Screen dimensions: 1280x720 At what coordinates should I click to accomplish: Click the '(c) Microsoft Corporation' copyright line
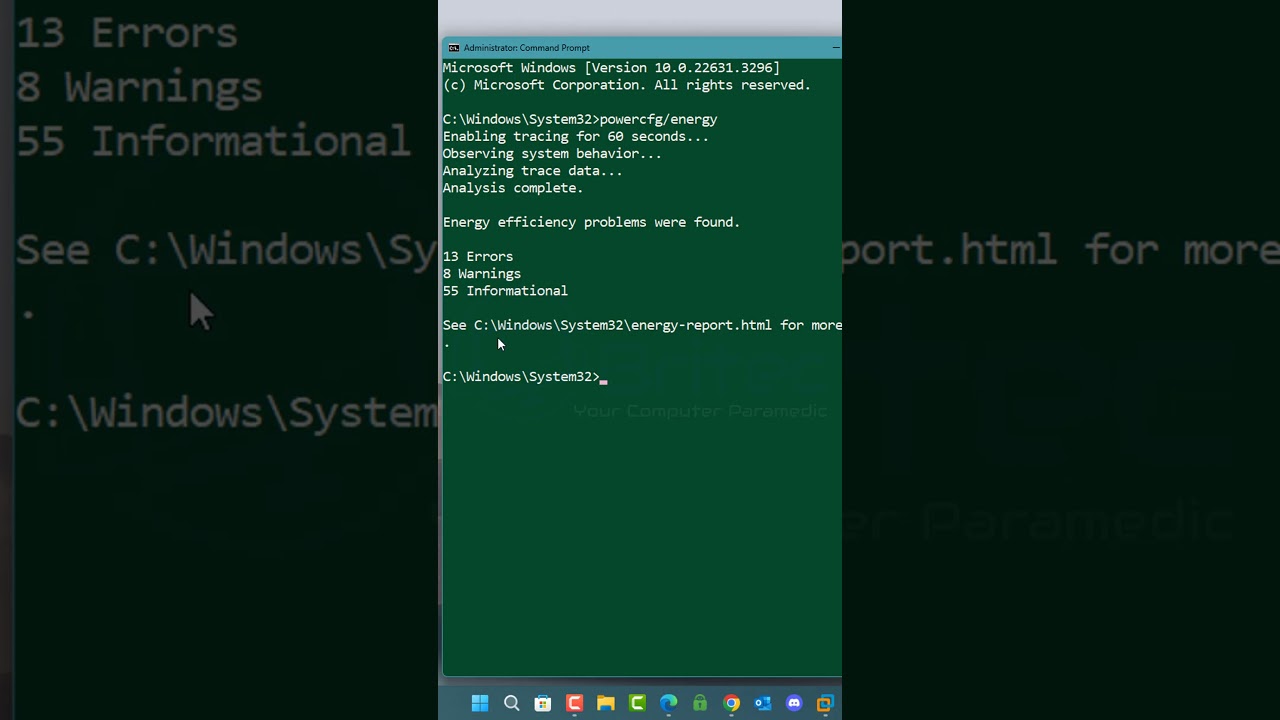pos(627,85)
